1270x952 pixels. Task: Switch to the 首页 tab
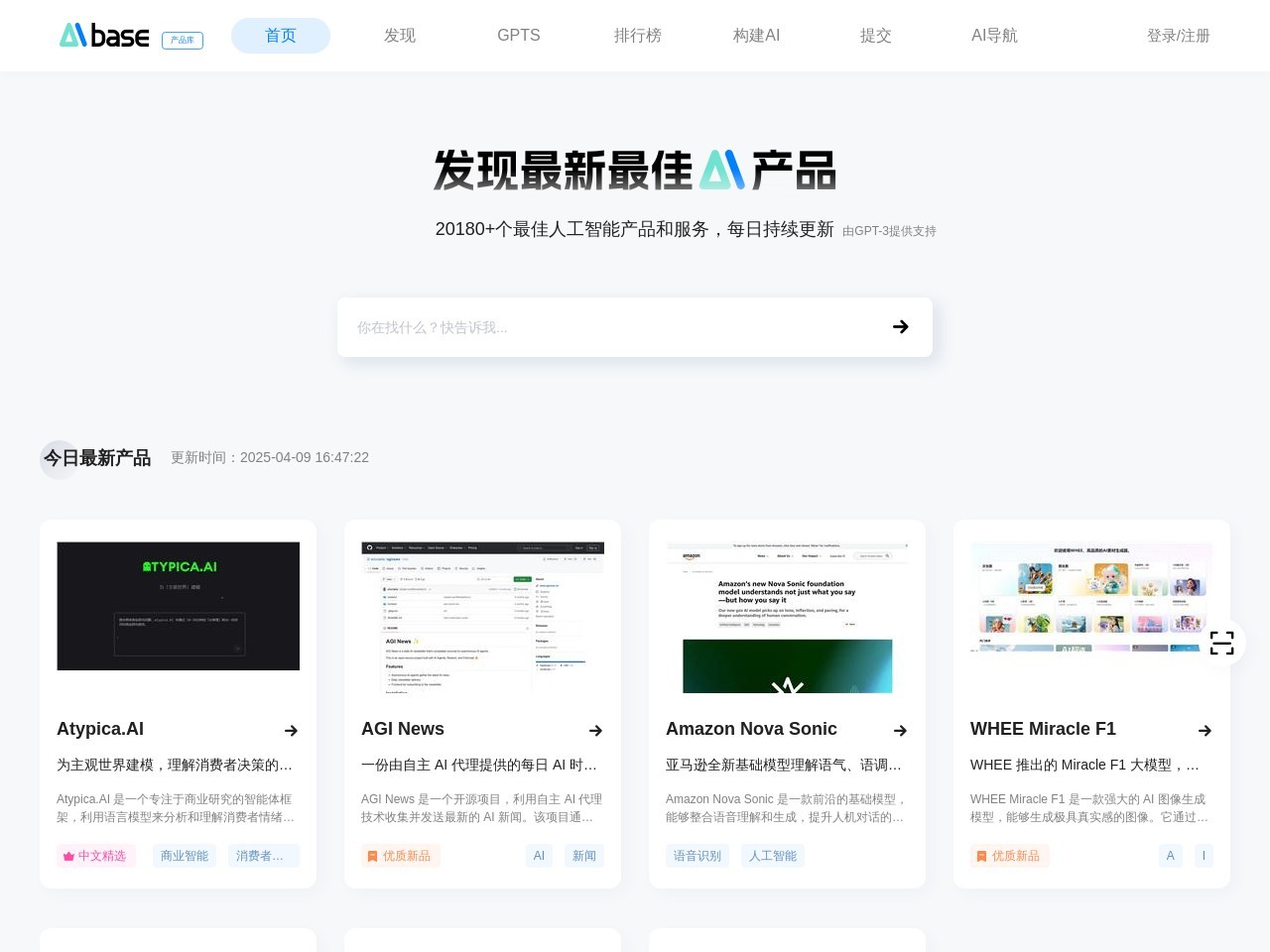pos(280,35)
